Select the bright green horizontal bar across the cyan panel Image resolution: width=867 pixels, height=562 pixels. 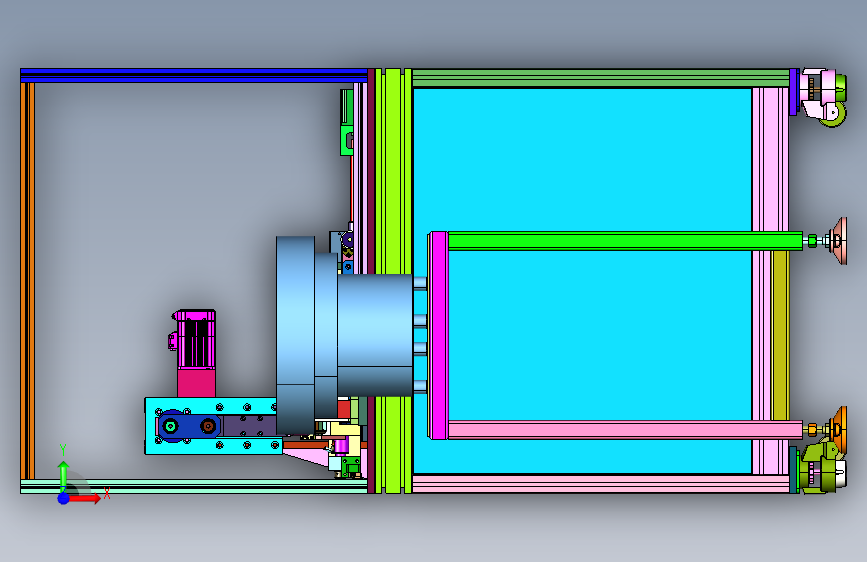(x=625, y=241)
